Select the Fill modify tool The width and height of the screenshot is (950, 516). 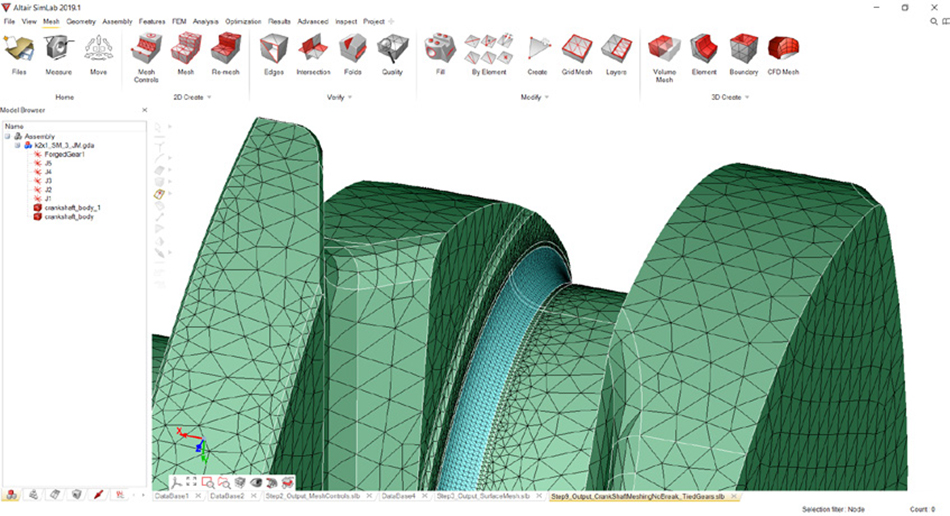(x=440, y=55)
